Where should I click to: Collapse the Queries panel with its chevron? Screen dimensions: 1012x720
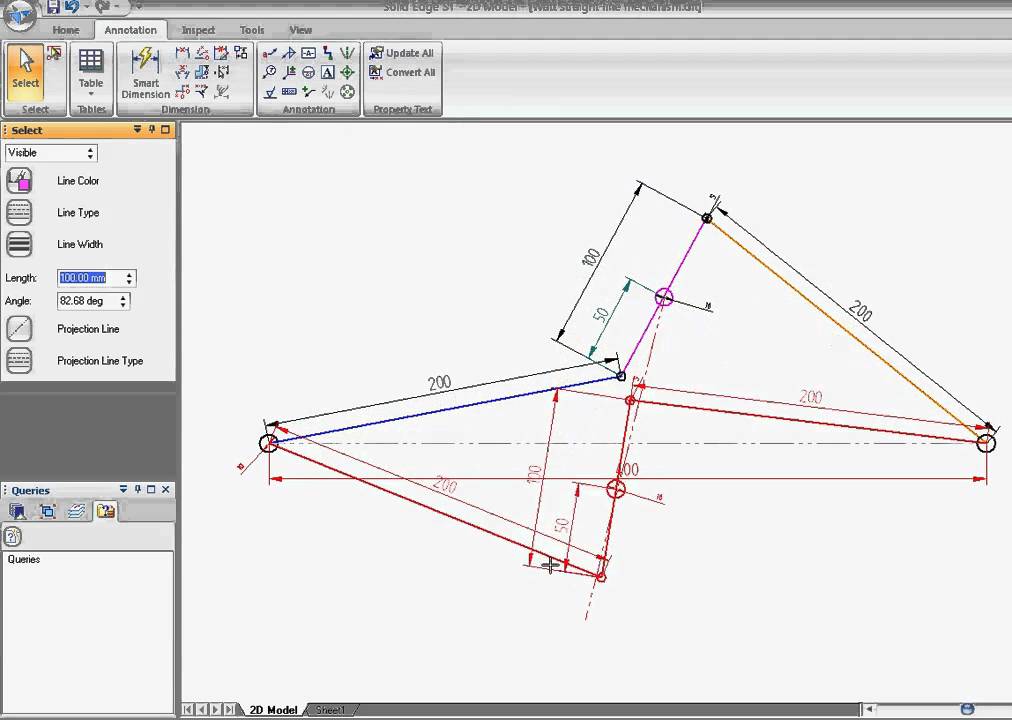pyautogui.click(x=124, y=490)
